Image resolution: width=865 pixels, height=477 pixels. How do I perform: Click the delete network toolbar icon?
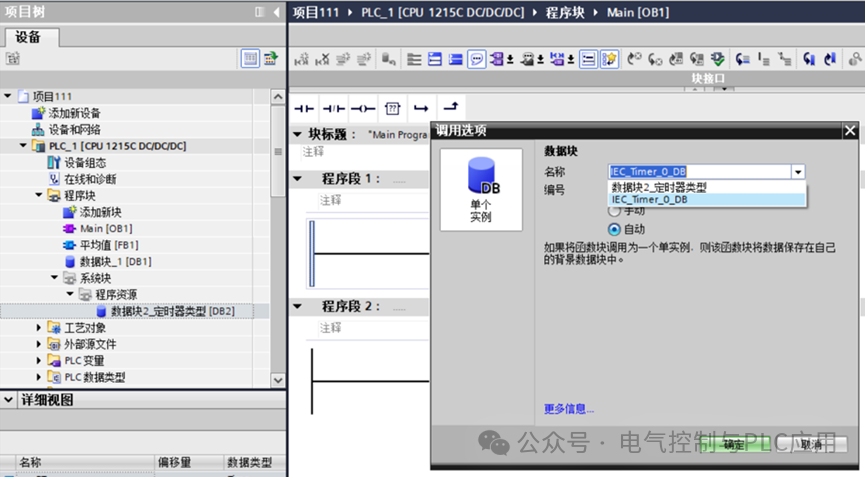click(x=322, y=59)
